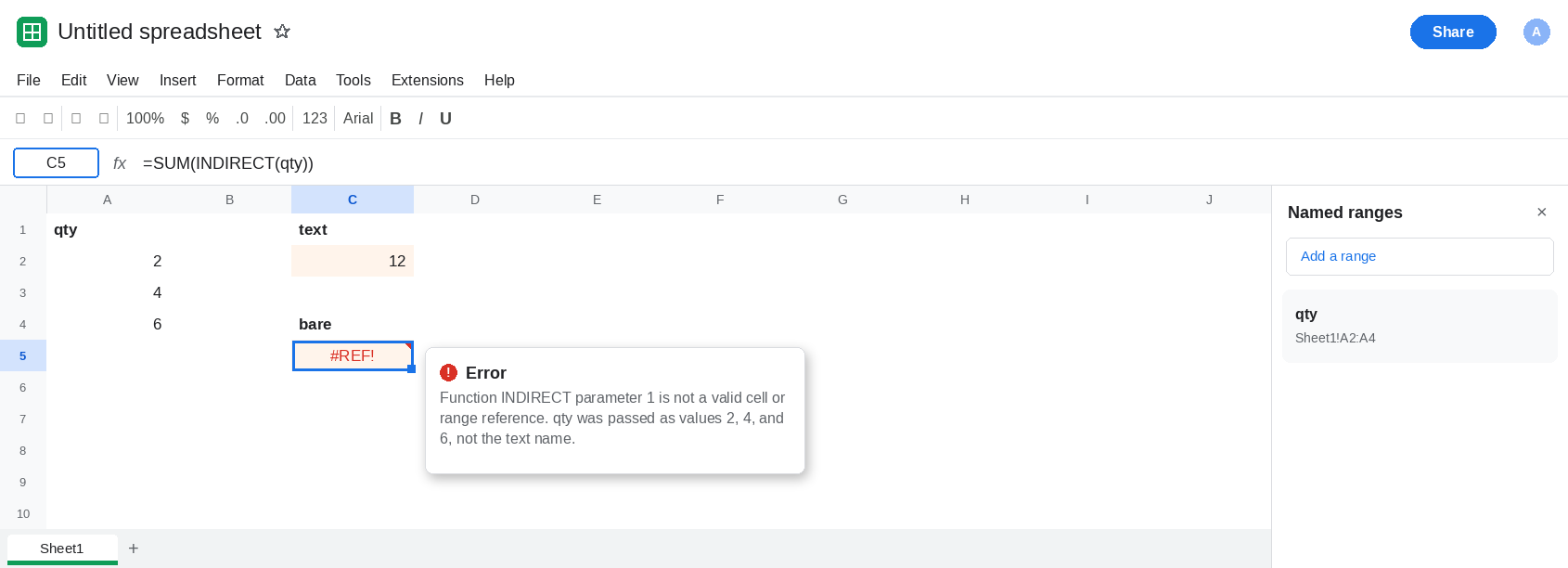Format as percent icon
The width and height of the screenshot is (1568, 568).
212,119
